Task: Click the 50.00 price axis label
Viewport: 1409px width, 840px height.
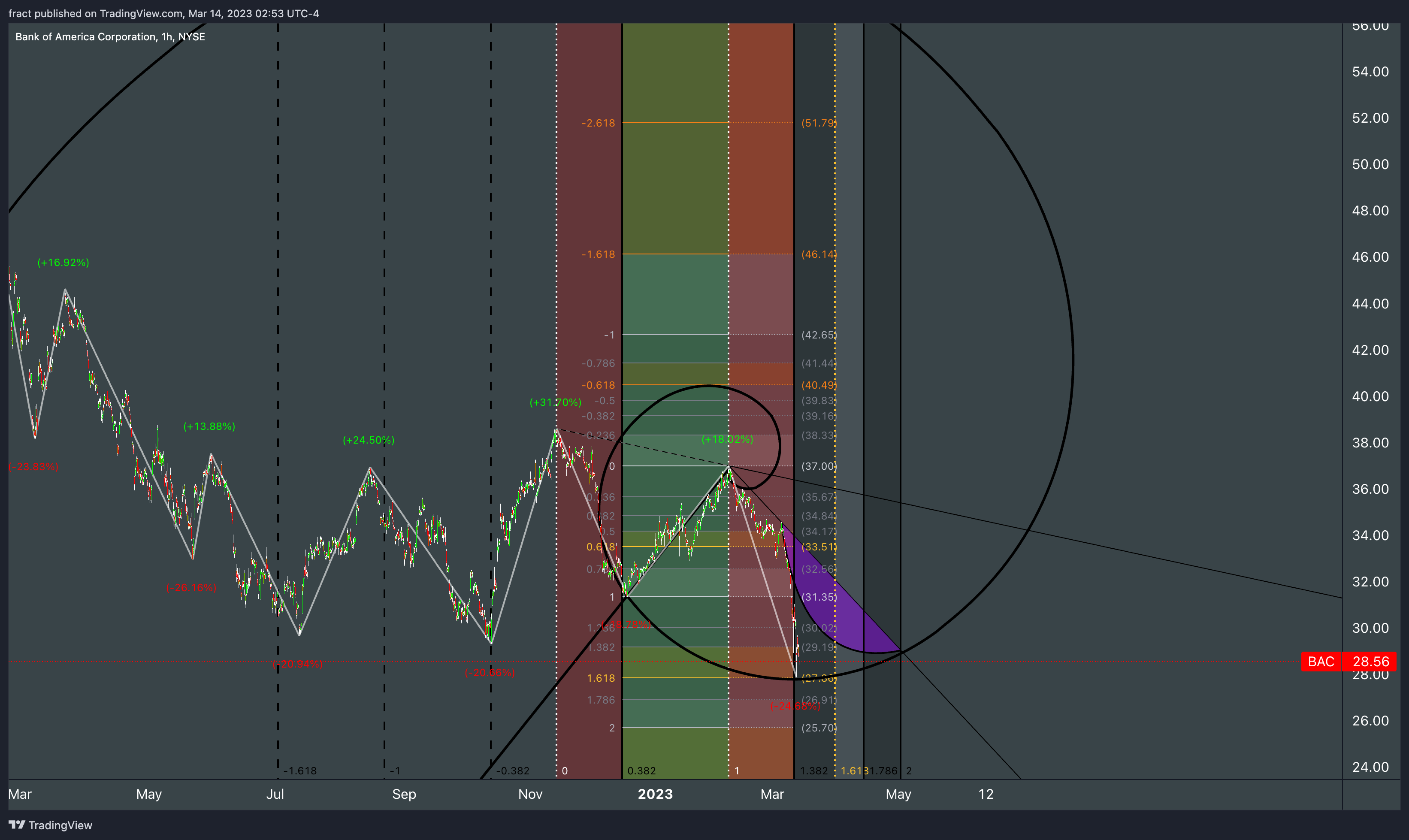Action: 1370,164
